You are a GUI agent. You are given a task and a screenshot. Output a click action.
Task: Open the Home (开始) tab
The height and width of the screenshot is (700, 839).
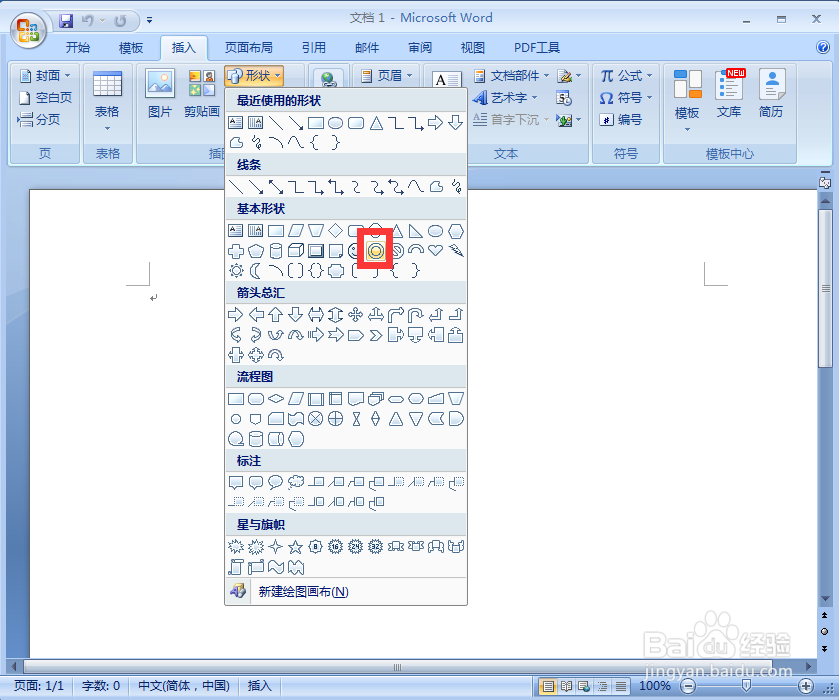[78, 48]
